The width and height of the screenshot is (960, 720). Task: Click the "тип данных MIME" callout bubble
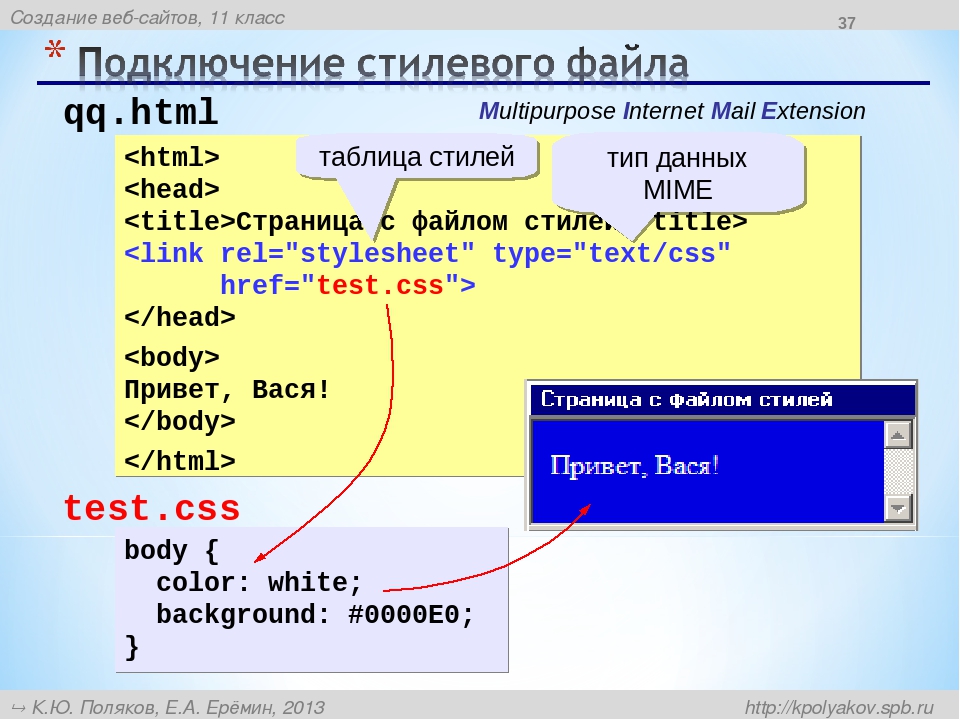tap(677, 174)
